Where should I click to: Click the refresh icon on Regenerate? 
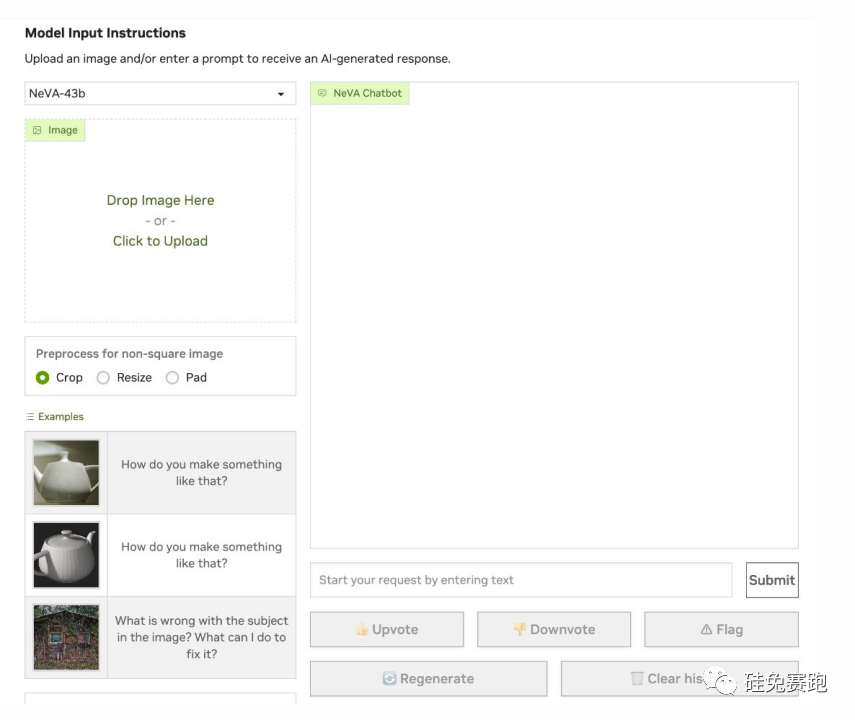coord(389,678)
